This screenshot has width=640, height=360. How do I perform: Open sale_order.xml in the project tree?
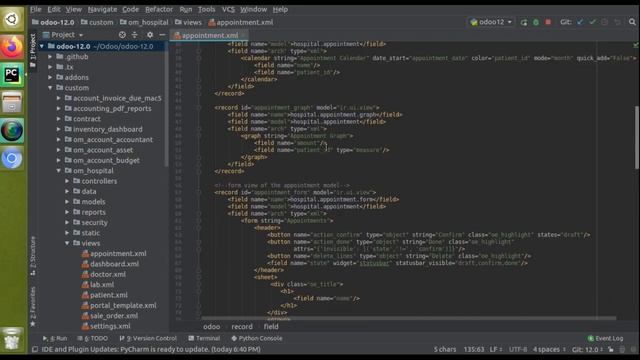(x=114, y=316)
